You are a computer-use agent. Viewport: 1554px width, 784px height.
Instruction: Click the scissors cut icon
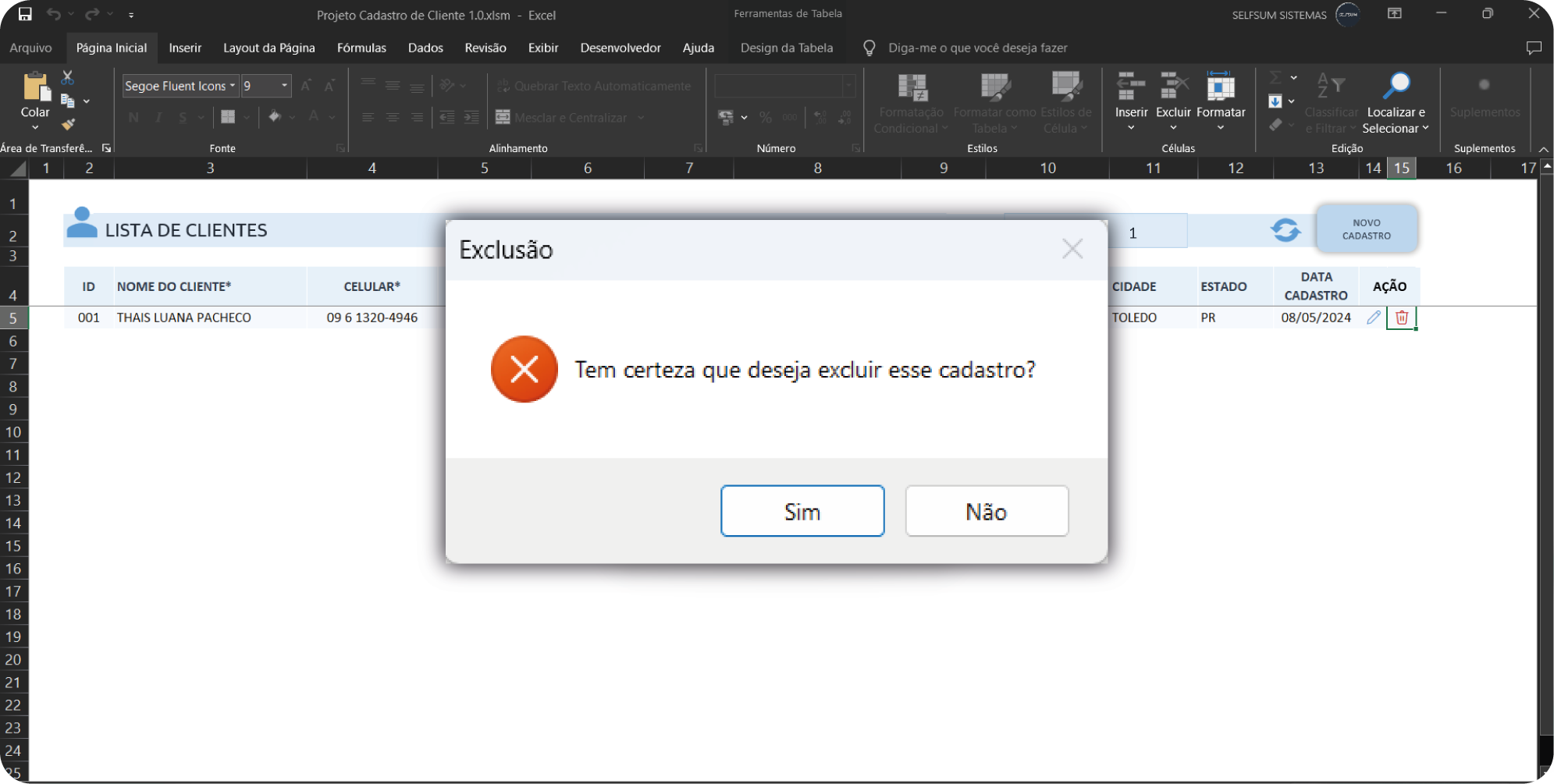[x=68, y=77]
